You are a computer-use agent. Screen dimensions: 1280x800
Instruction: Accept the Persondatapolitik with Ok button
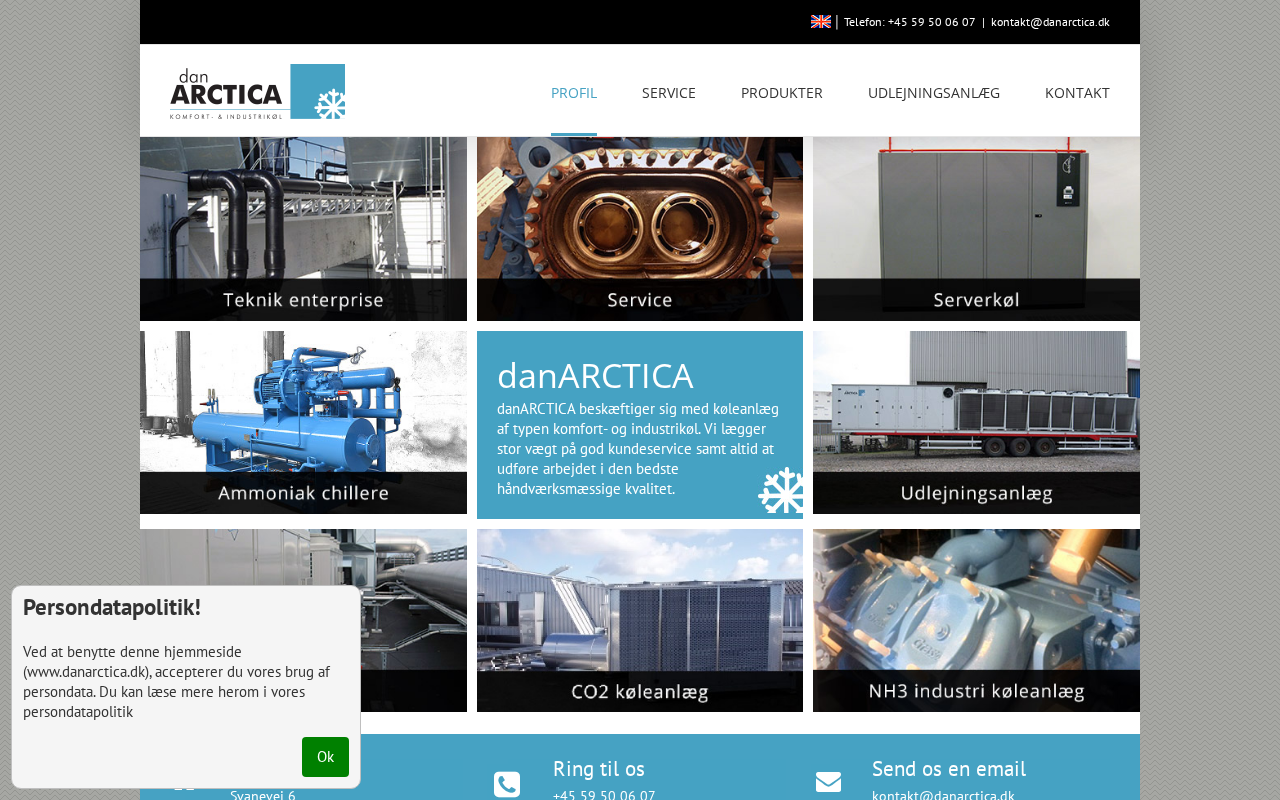[325, 757]
